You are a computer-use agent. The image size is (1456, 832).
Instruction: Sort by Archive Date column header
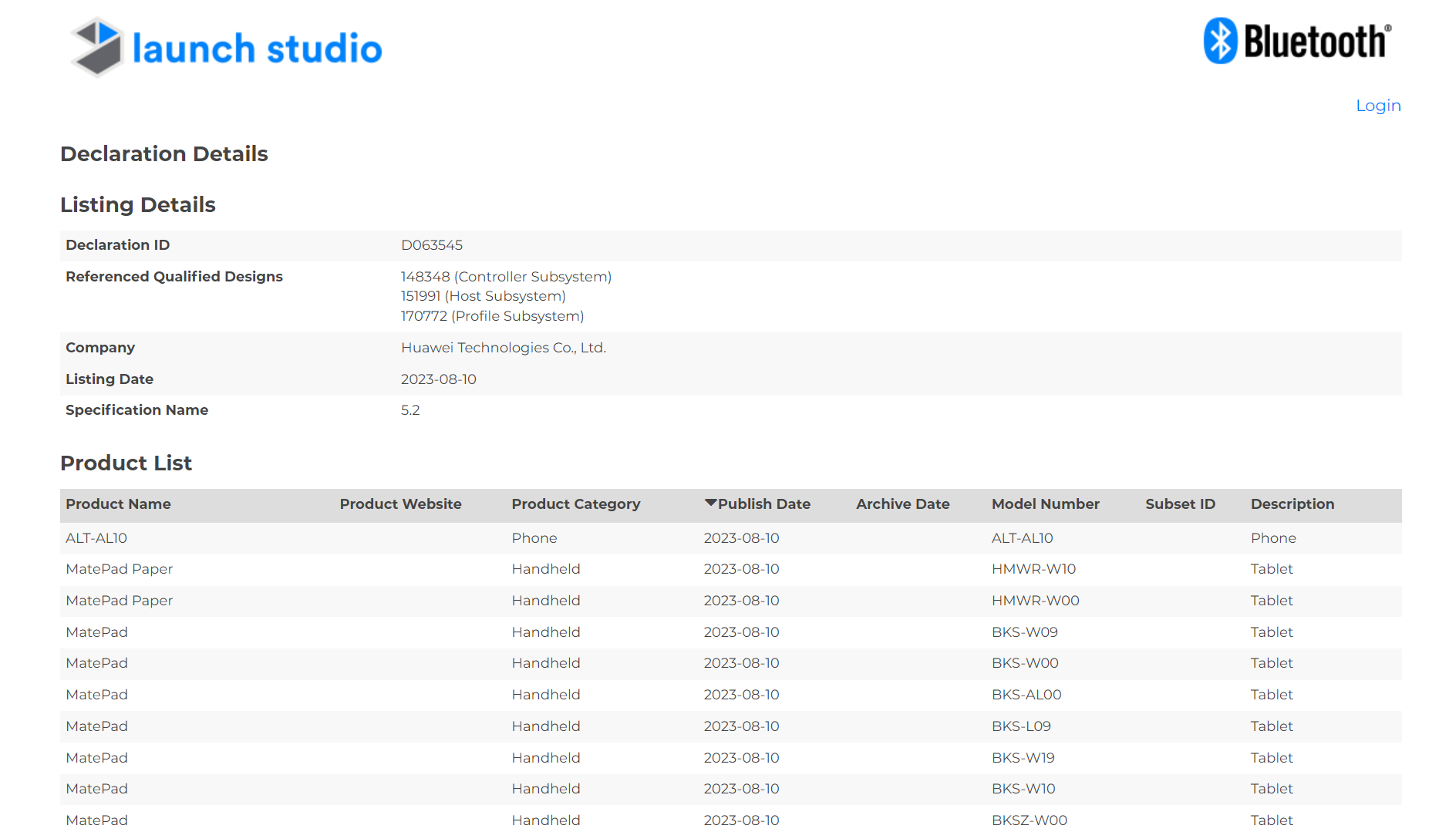(x=902, y=504)
